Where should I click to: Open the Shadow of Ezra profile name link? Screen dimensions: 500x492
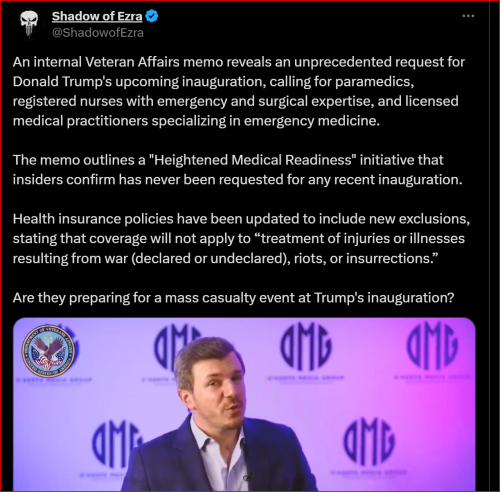tap(97, 16)
